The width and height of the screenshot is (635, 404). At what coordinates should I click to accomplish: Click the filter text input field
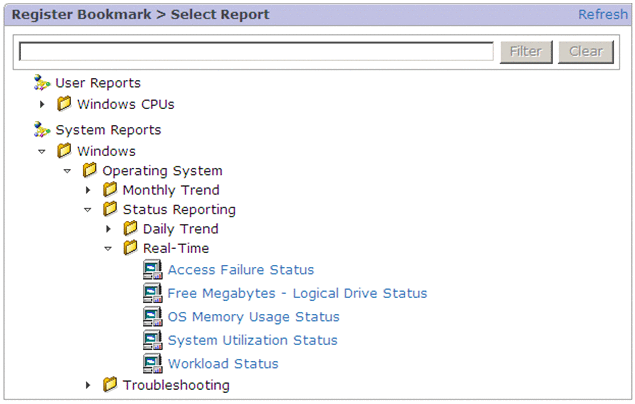coord(256,52)
